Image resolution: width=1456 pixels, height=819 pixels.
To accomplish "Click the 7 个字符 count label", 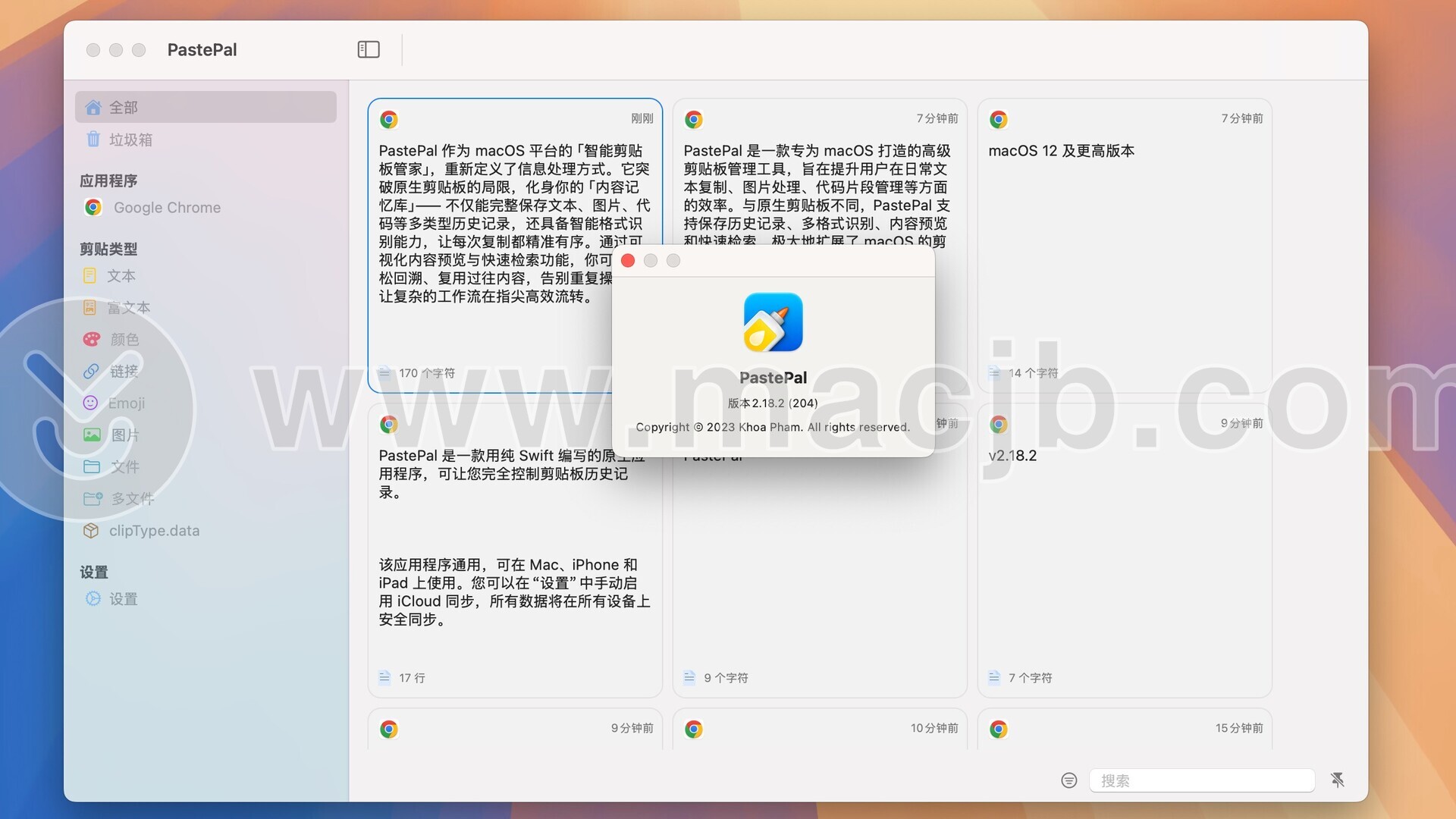I will point(1030,678).
